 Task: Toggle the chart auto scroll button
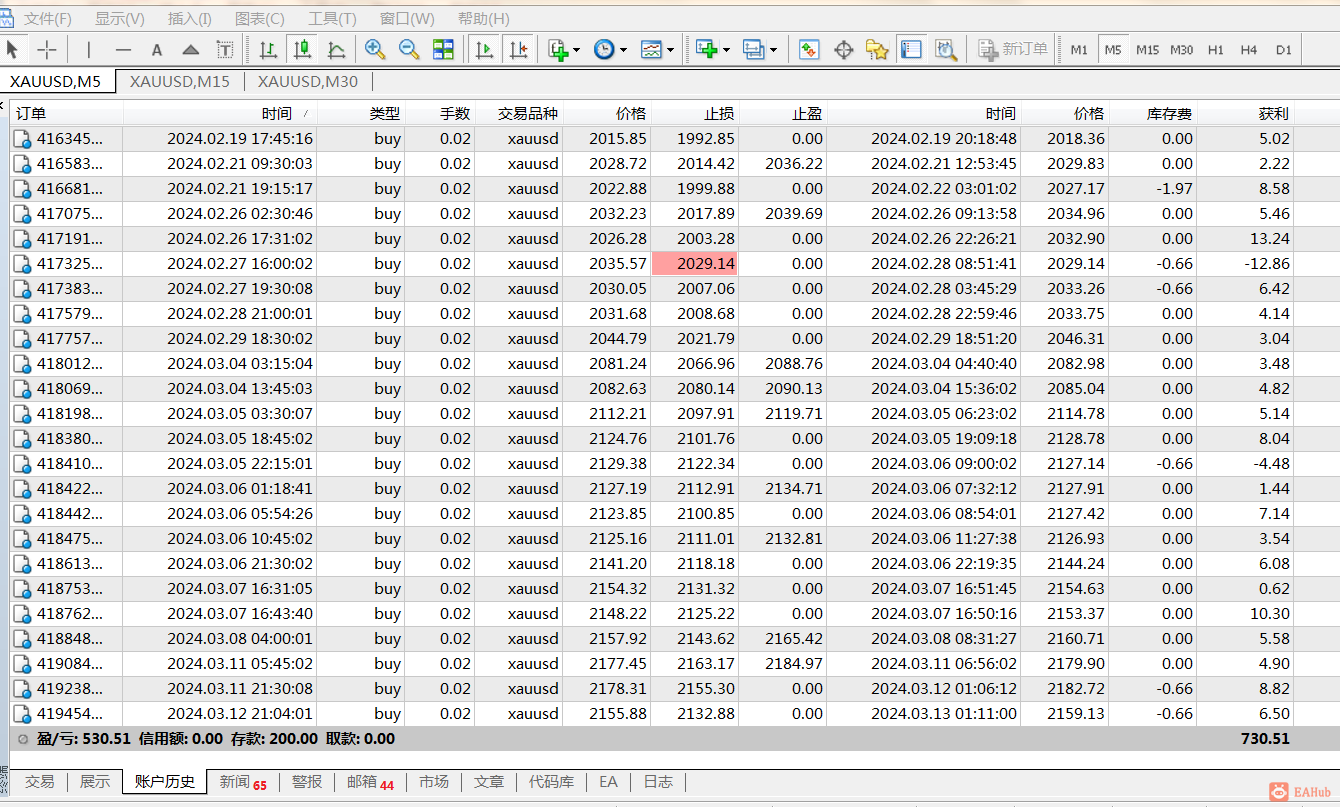484,49
